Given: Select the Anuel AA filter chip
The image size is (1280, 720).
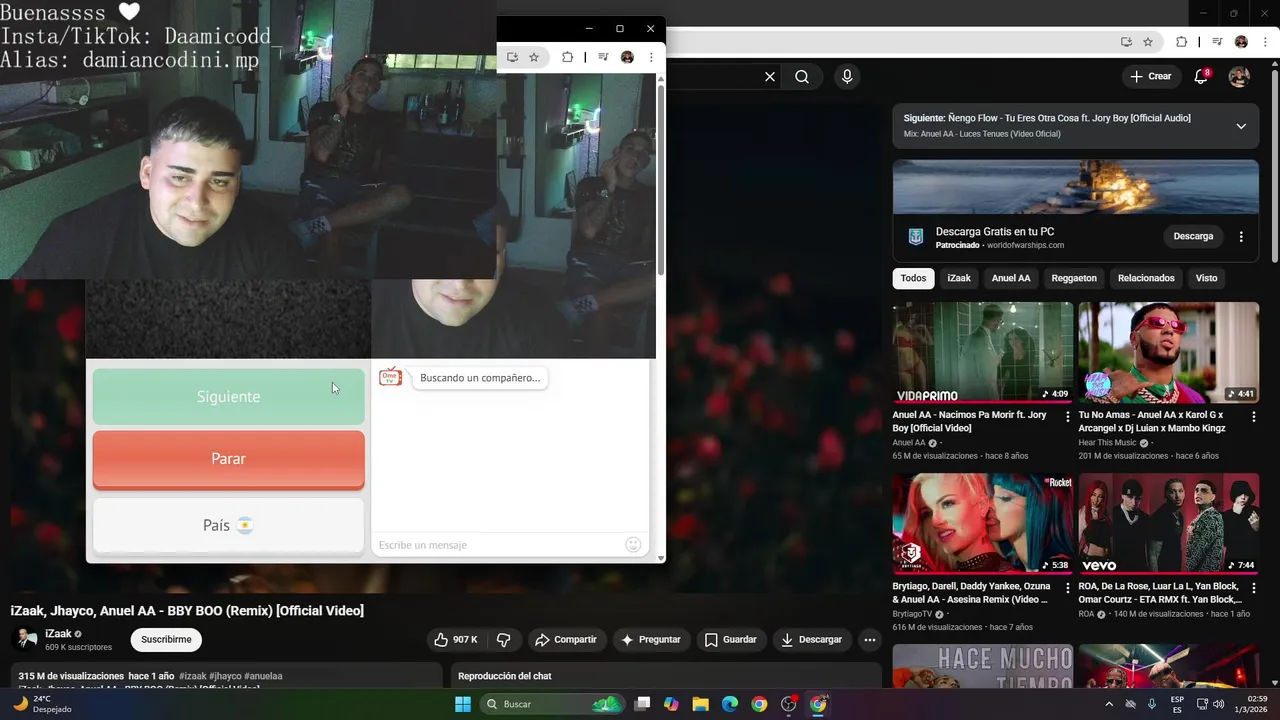Looking at the screenshot, I should [x=1011, y=278].
